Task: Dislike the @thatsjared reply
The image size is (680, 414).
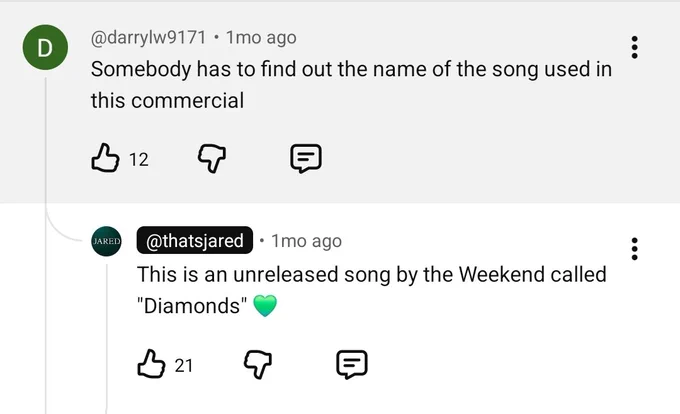Action: tap(258, 364)
